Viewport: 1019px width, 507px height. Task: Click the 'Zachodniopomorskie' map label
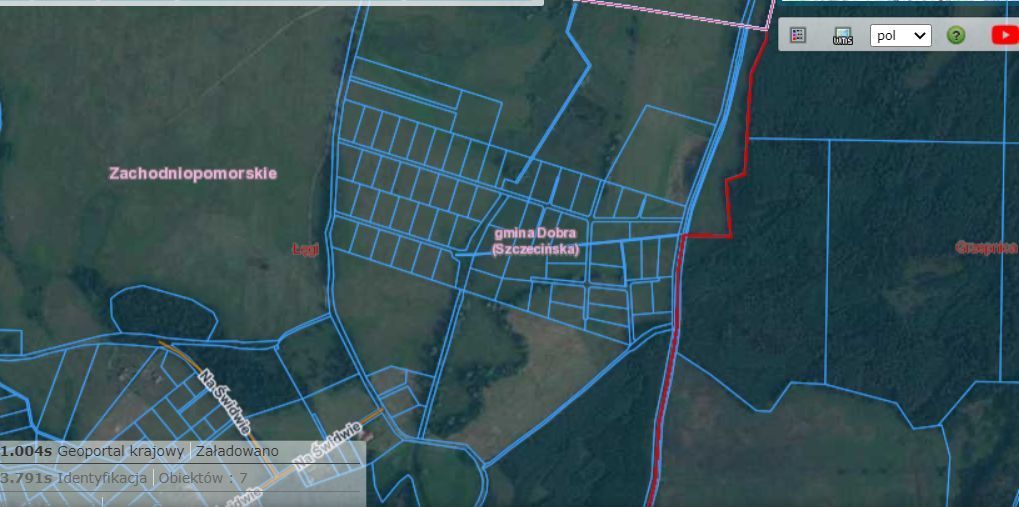pos(192,173)
